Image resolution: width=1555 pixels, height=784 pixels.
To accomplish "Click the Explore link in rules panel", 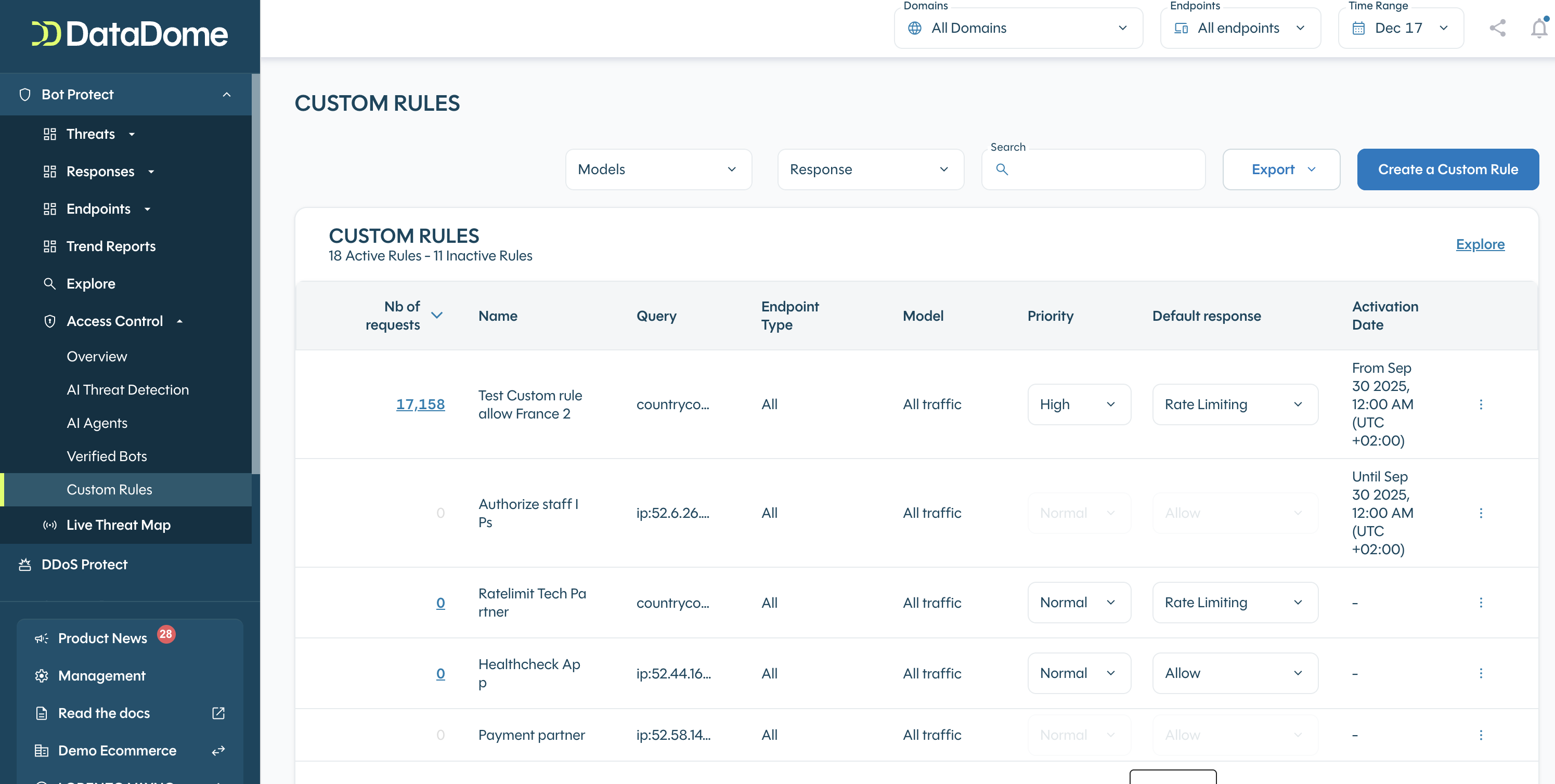I will pyautogui.click(x=1480, y=244).
